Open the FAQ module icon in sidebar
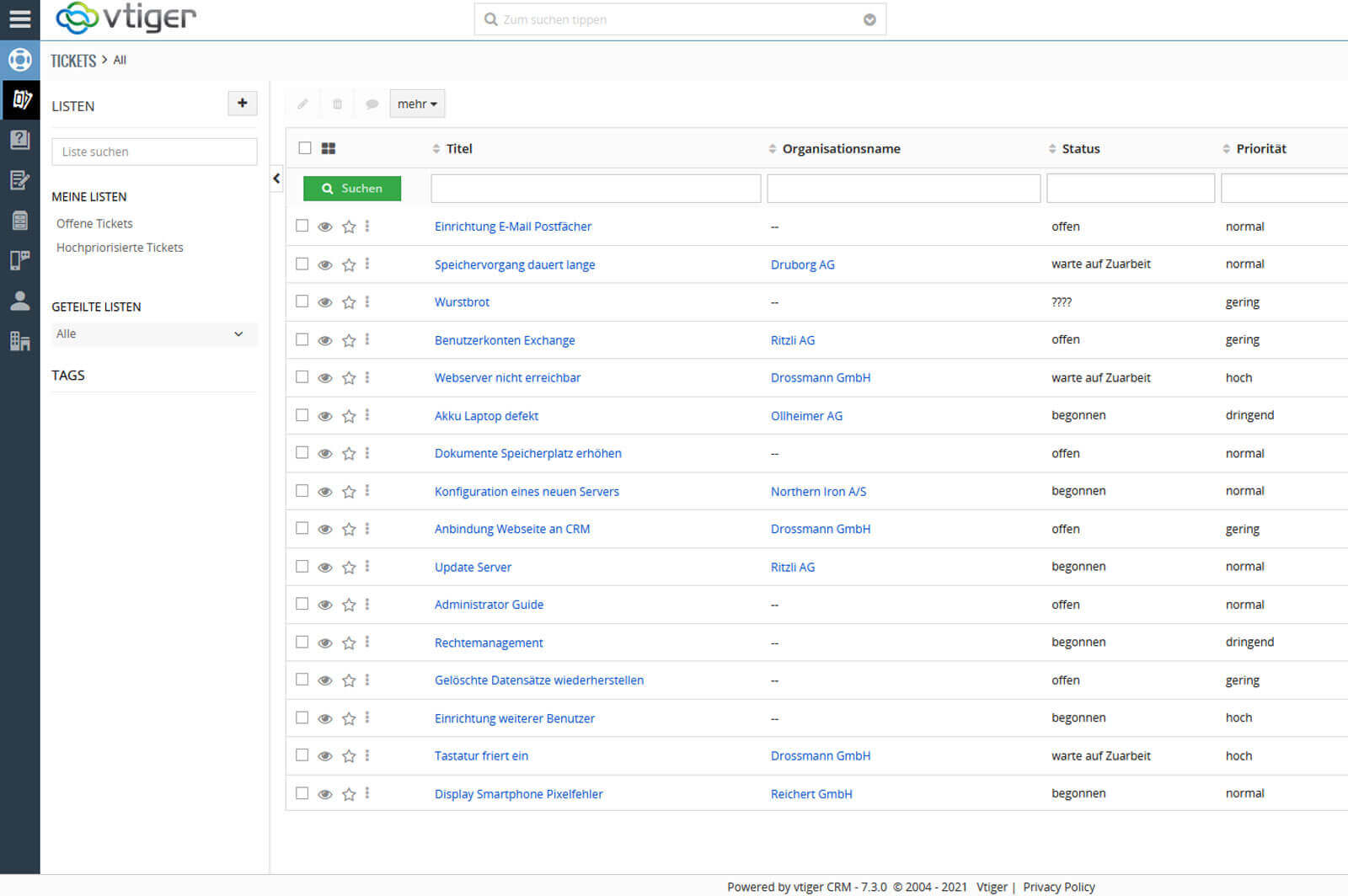 click(20, 140)
